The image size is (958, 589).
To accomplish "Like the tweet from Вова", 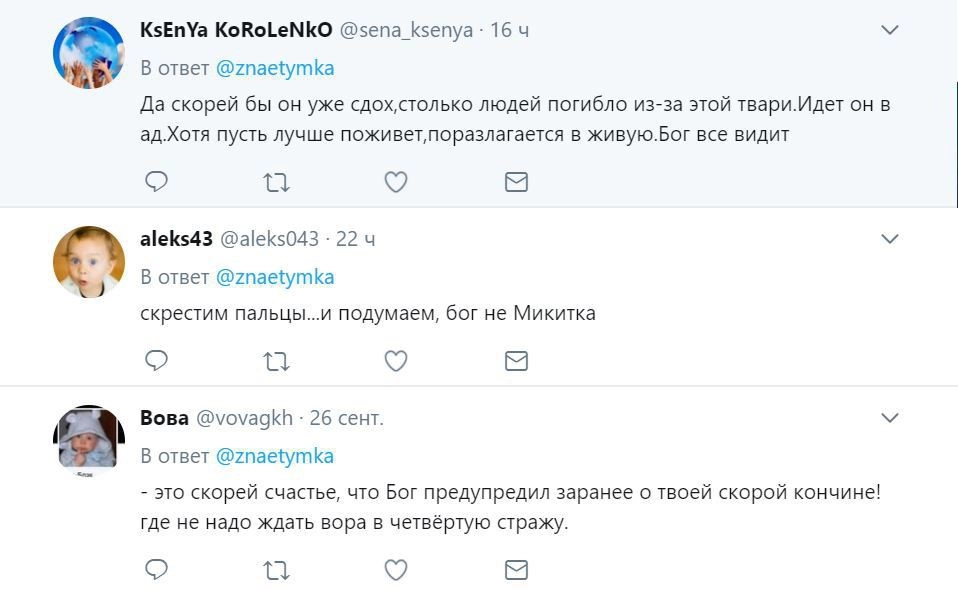I will click(396, 570).
